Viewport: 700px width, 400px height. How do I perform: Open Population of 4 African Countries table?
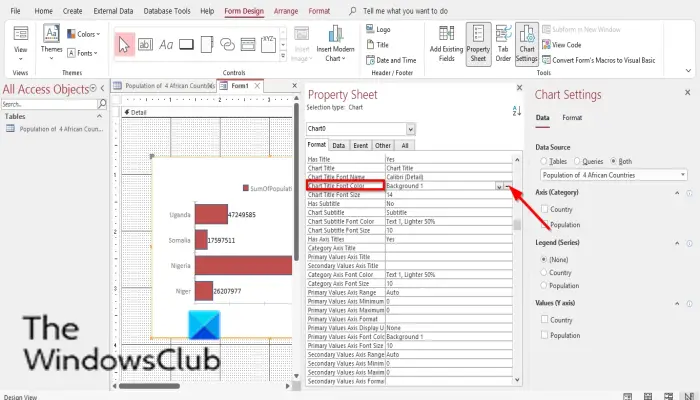[54, 129]
